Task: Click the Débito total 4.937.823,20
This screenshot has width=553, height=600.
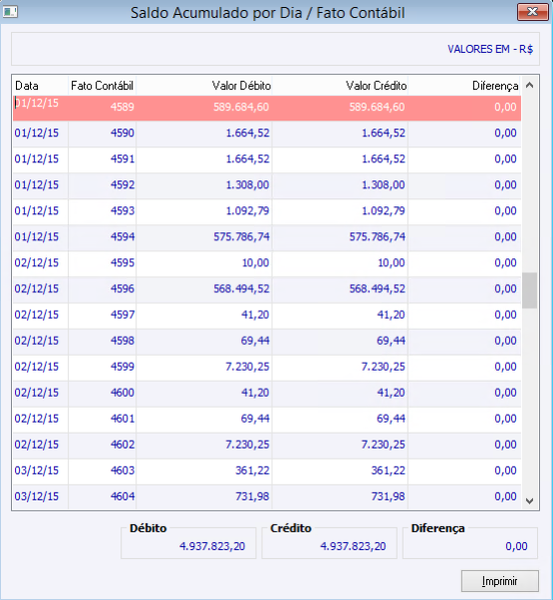Action: tap(212, 546)
